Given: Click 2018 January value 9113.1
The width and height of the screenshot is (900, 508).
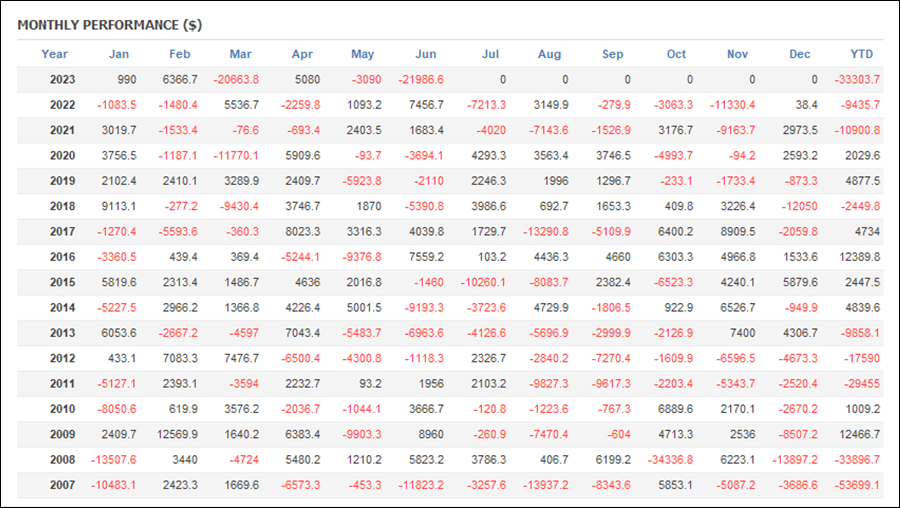Looking at the screenshot, I should pos(119,207).
